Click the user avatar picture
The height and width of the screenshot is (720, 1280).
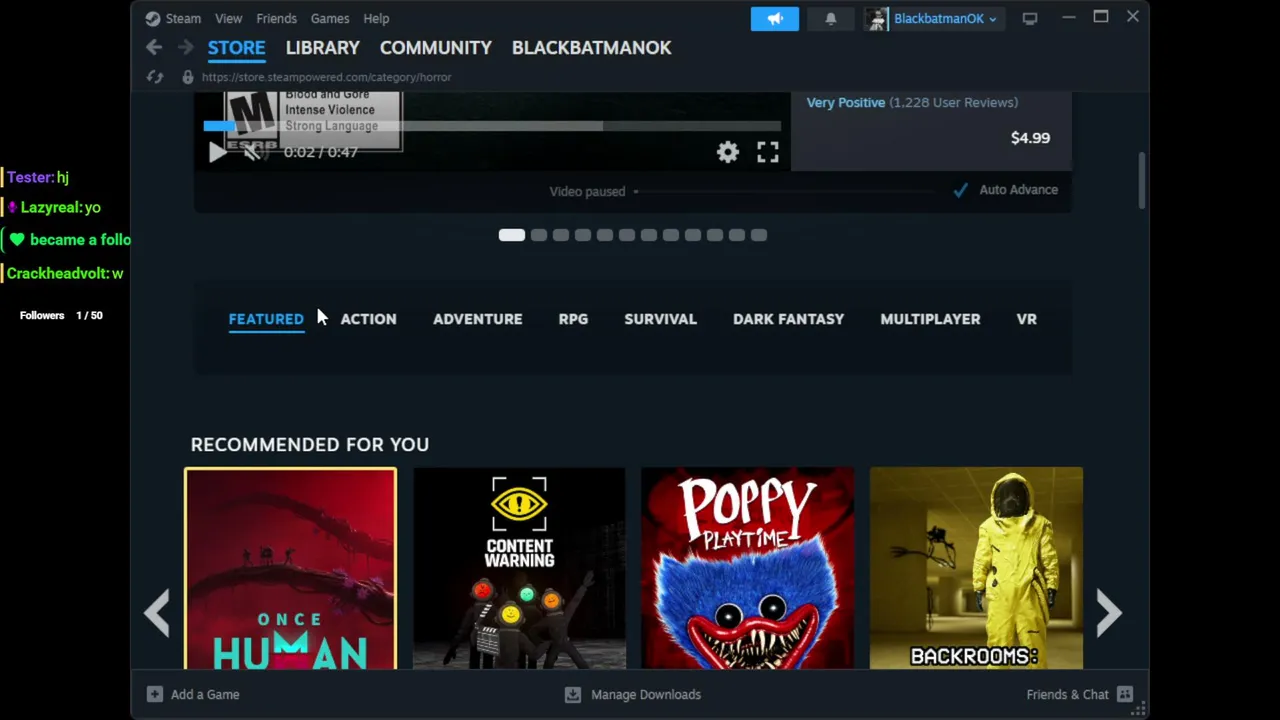[x=877, y=18]
